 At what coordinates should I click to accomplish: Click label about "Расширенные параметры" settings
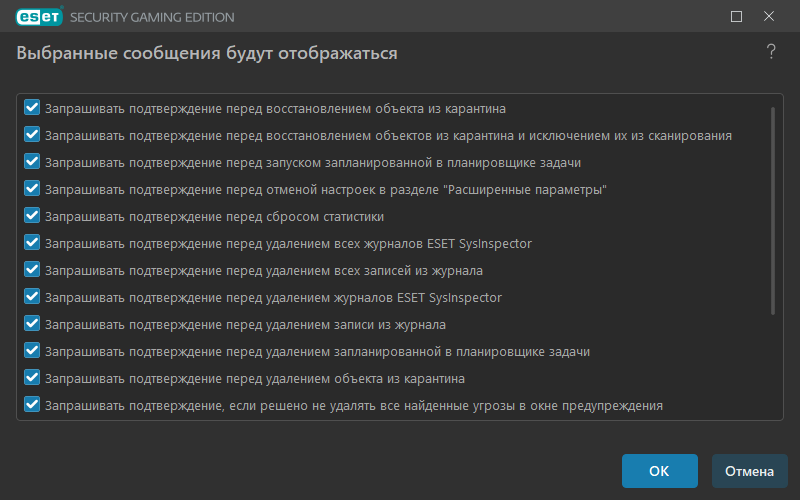pos(326,190)
